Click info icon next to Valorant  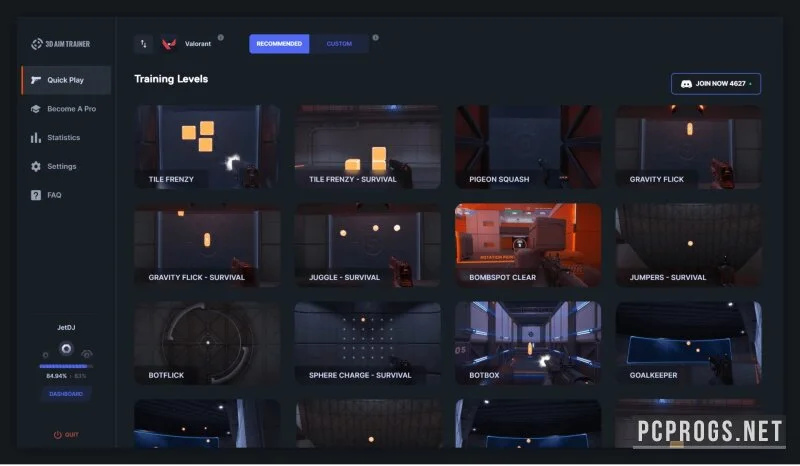pyautogui.click(x=220, y=37)
